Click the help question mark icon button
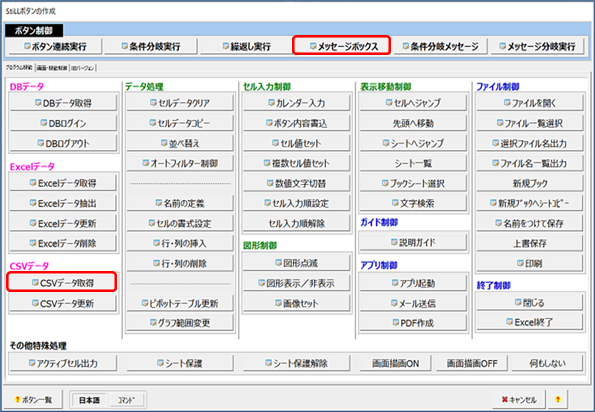 click(557, 399)
